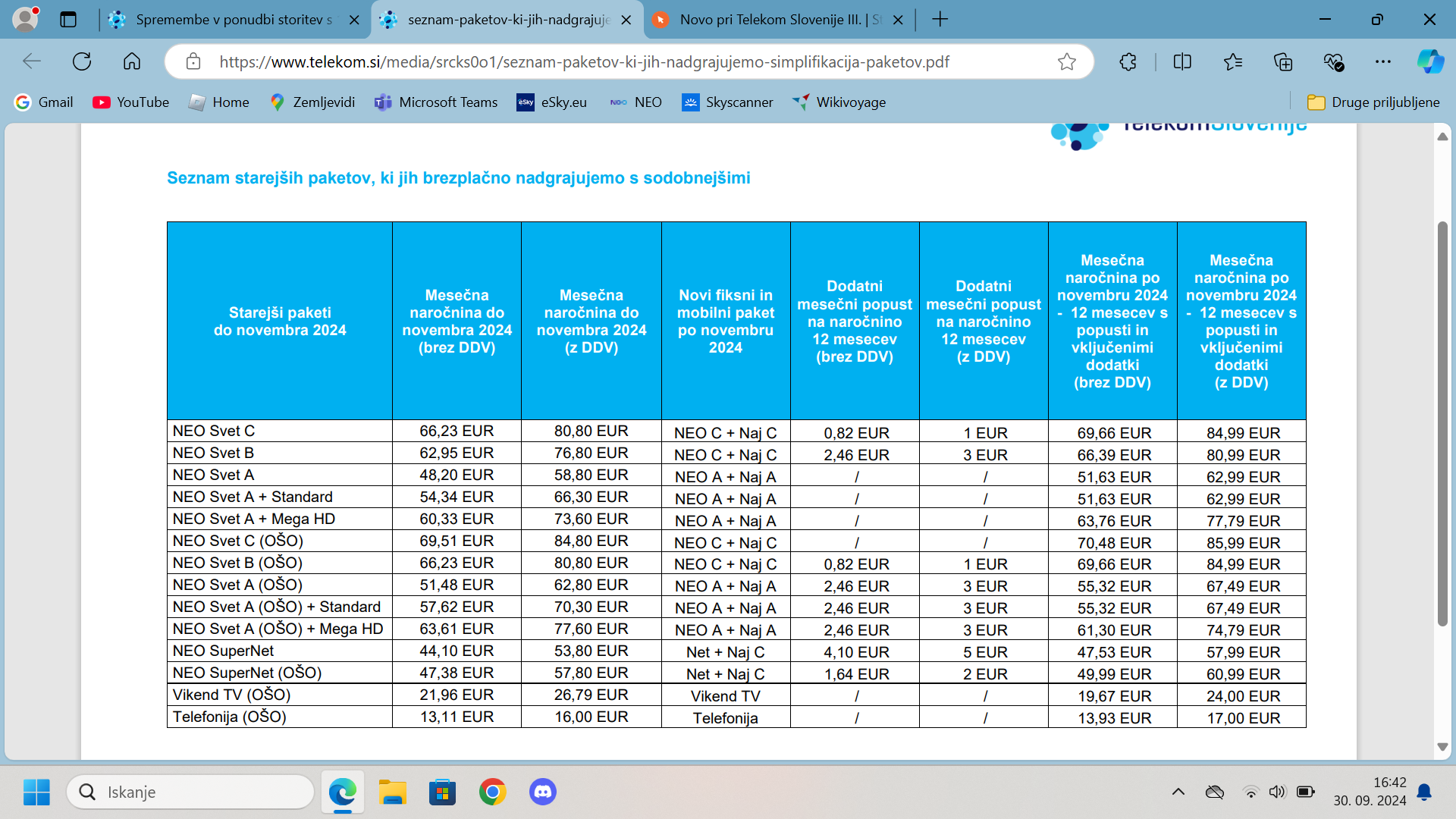Open Wi-Fi network settings icon
1456x819 pixels.
pos(1251,792)
